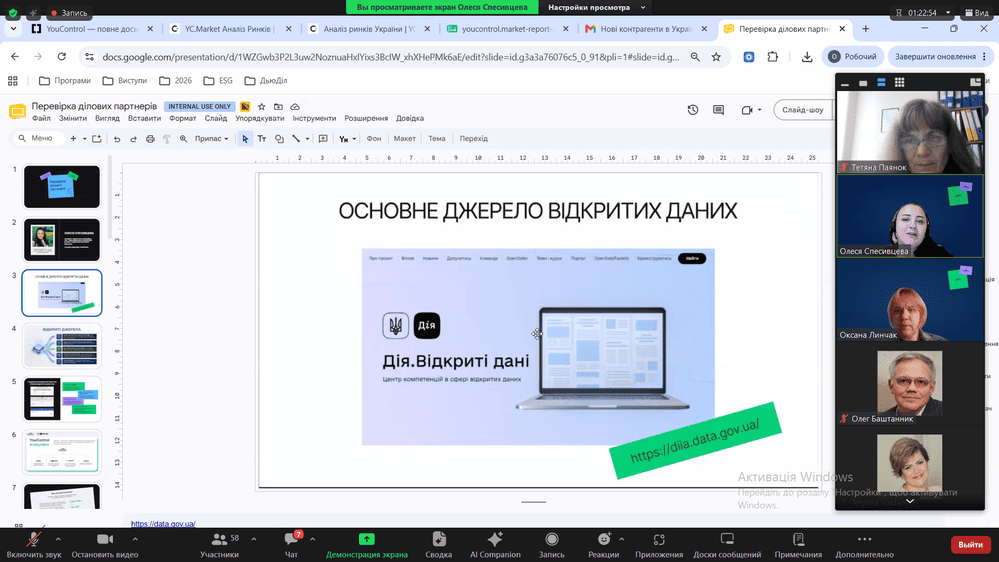
Task: Click Завершити оновлення Chrome update button
Action: (x=938, y=57)
